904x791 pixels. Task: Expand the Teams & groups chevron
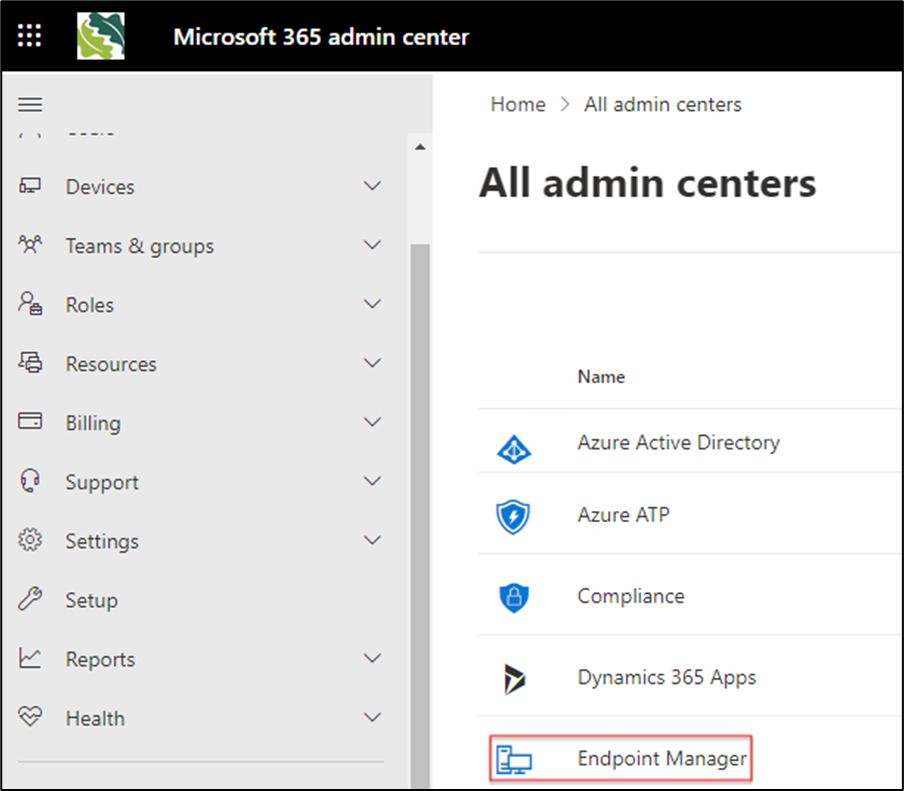[x=373, y=245]
